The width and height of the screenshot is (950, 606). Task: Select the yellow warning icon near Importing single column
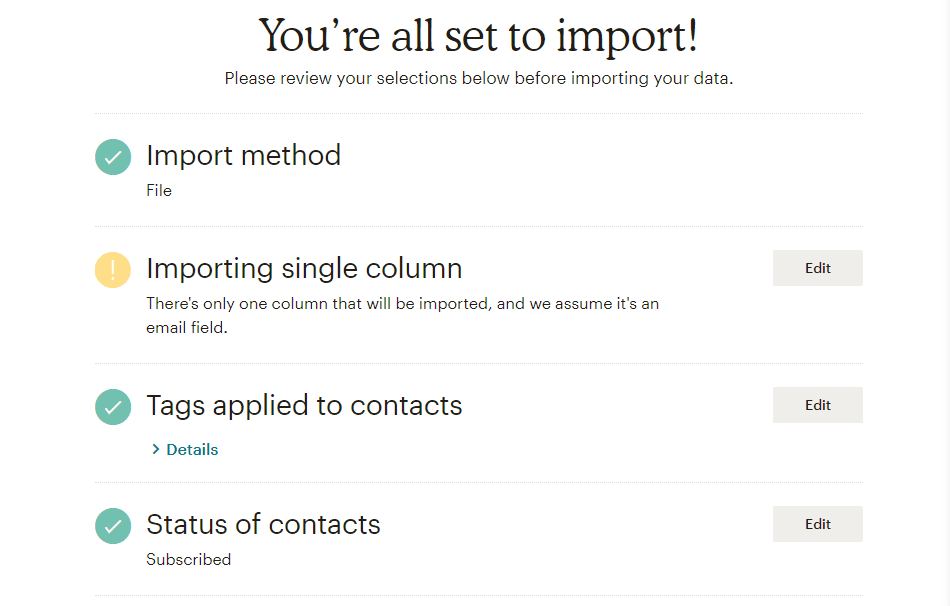point(112,270)
